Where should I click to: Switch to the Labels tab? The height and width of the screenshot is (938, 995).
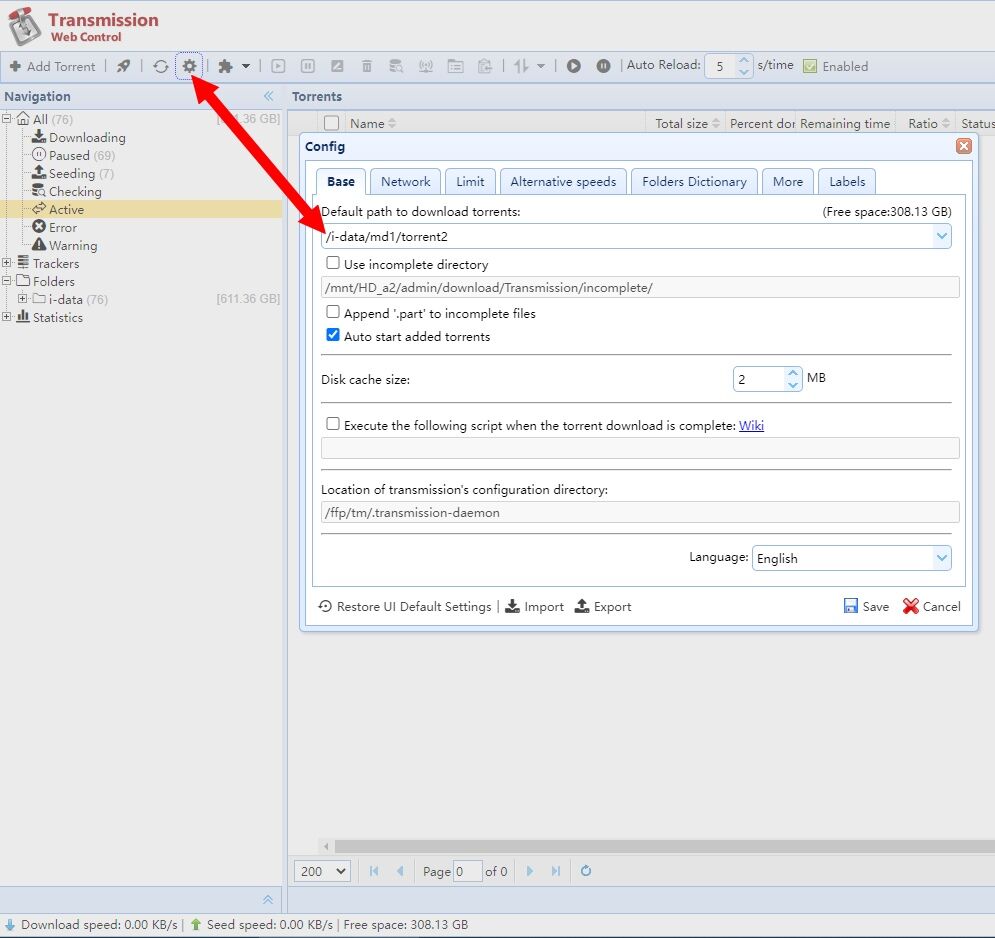click(847, 182)
